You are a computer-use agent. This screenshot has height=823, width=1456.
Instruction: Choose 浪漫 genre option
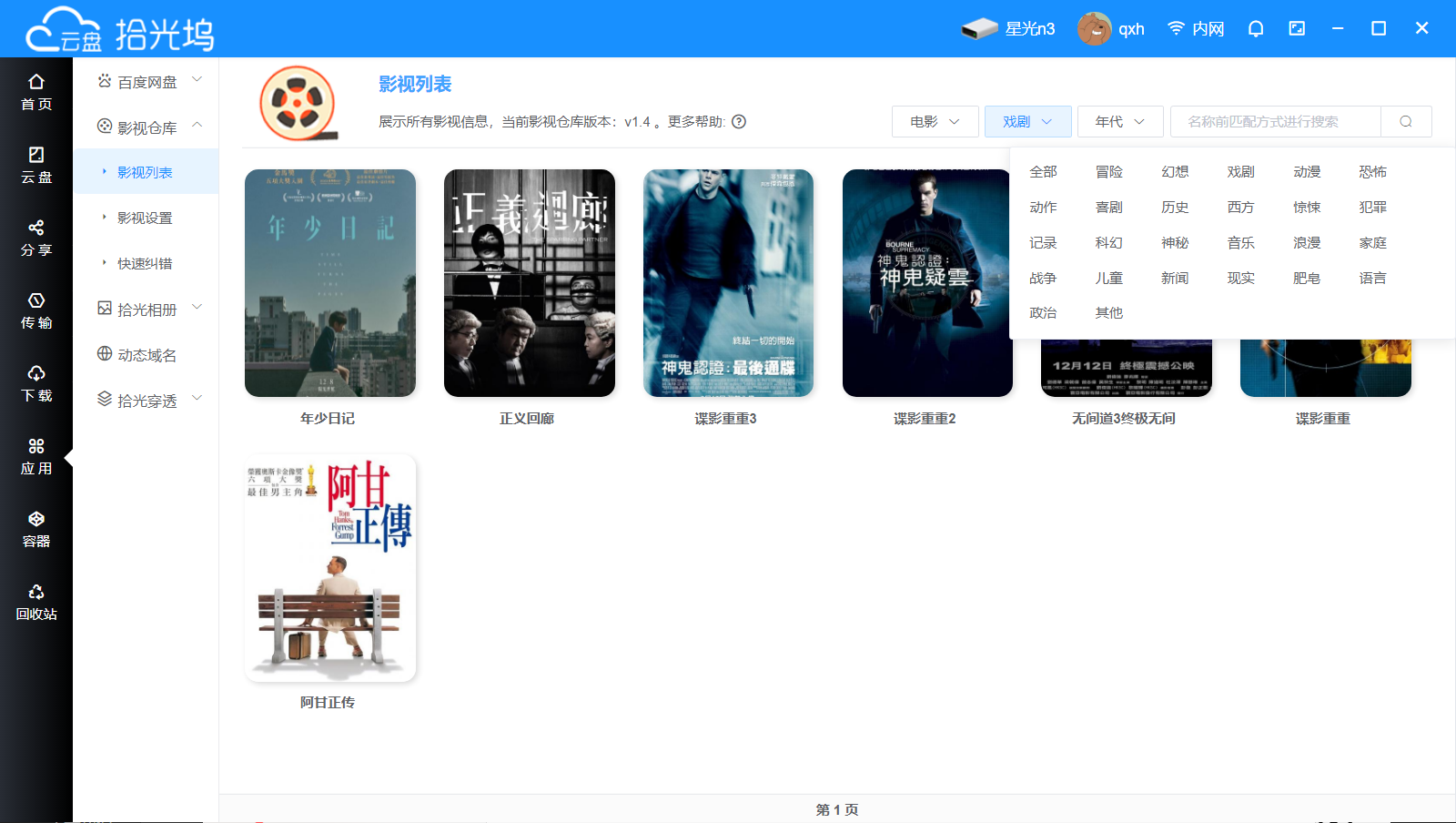pyautogui.click(x=1307, y=242)
